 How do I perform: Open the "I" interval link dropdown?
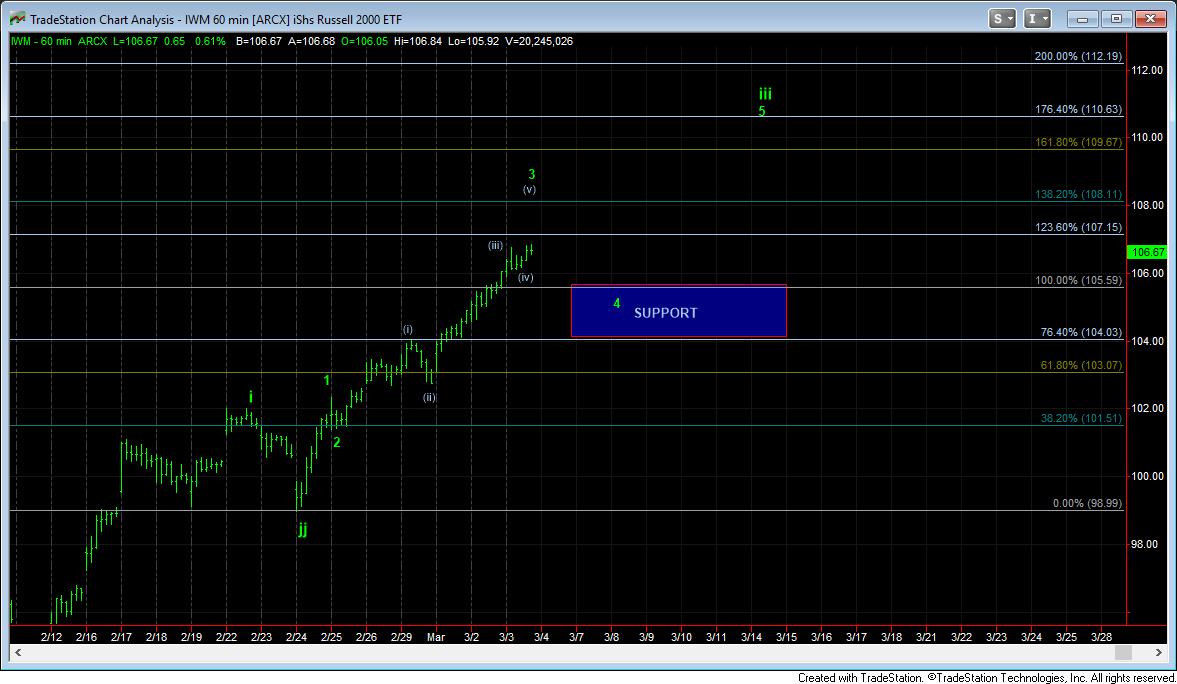click(1038, 18)
